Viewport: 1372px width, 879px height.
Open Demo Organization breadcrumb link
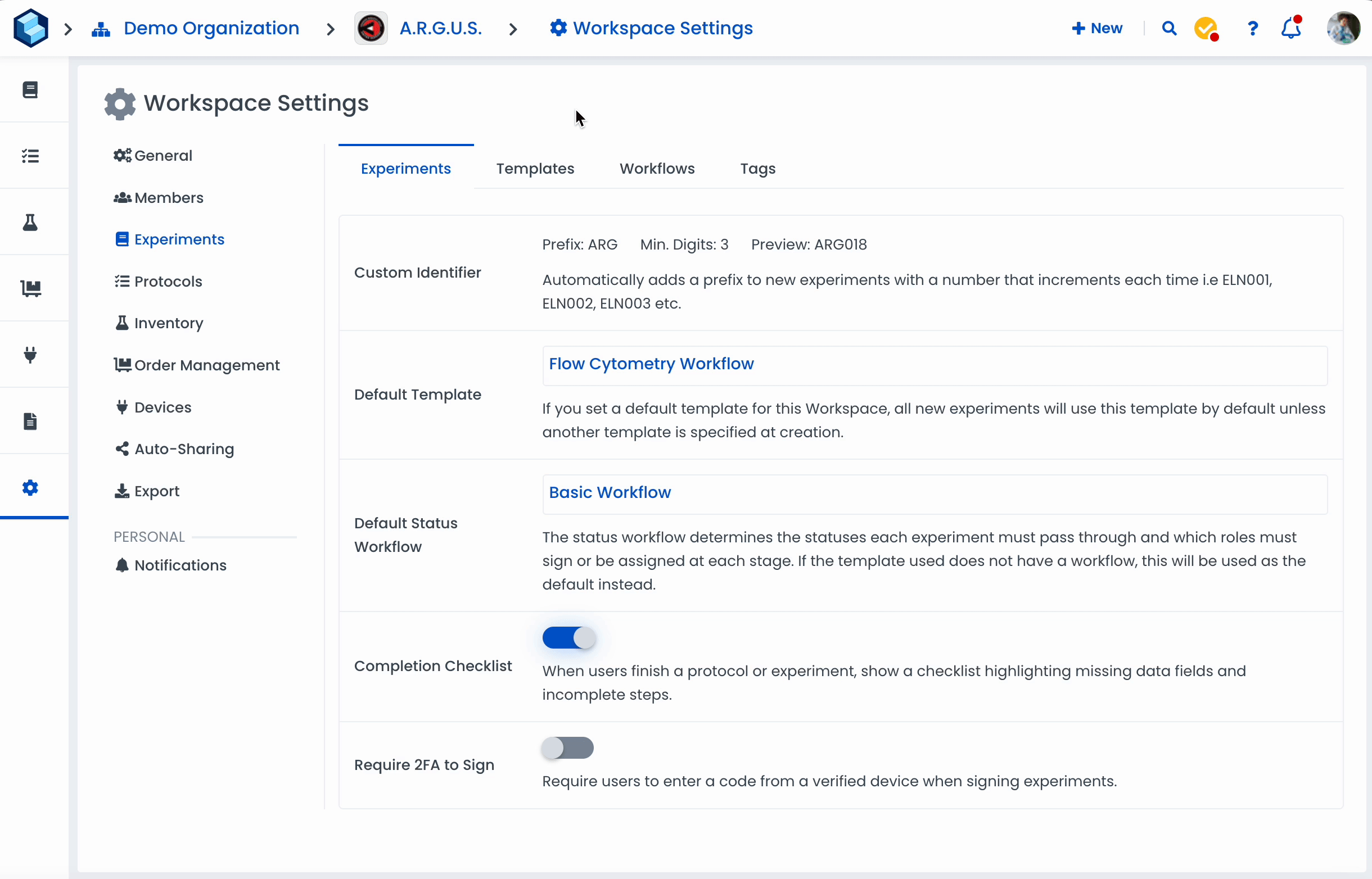pyautogui.click(x=211, y=28)
